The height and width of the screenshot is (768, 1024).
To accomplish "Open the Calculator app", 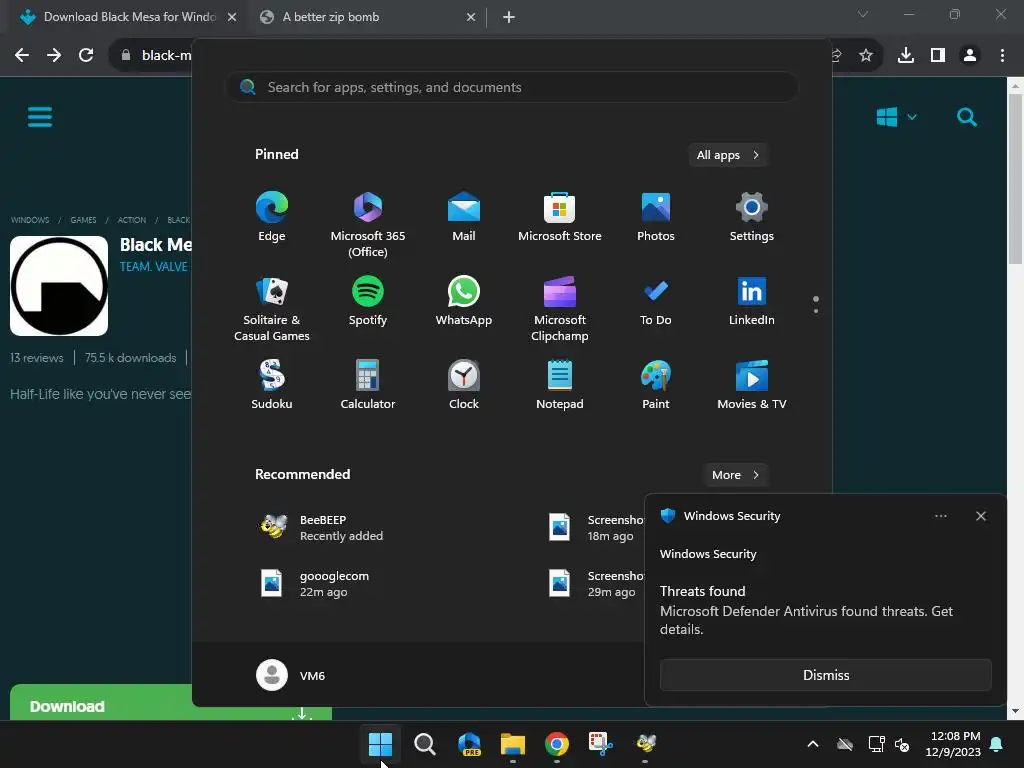I will point(368,385).
